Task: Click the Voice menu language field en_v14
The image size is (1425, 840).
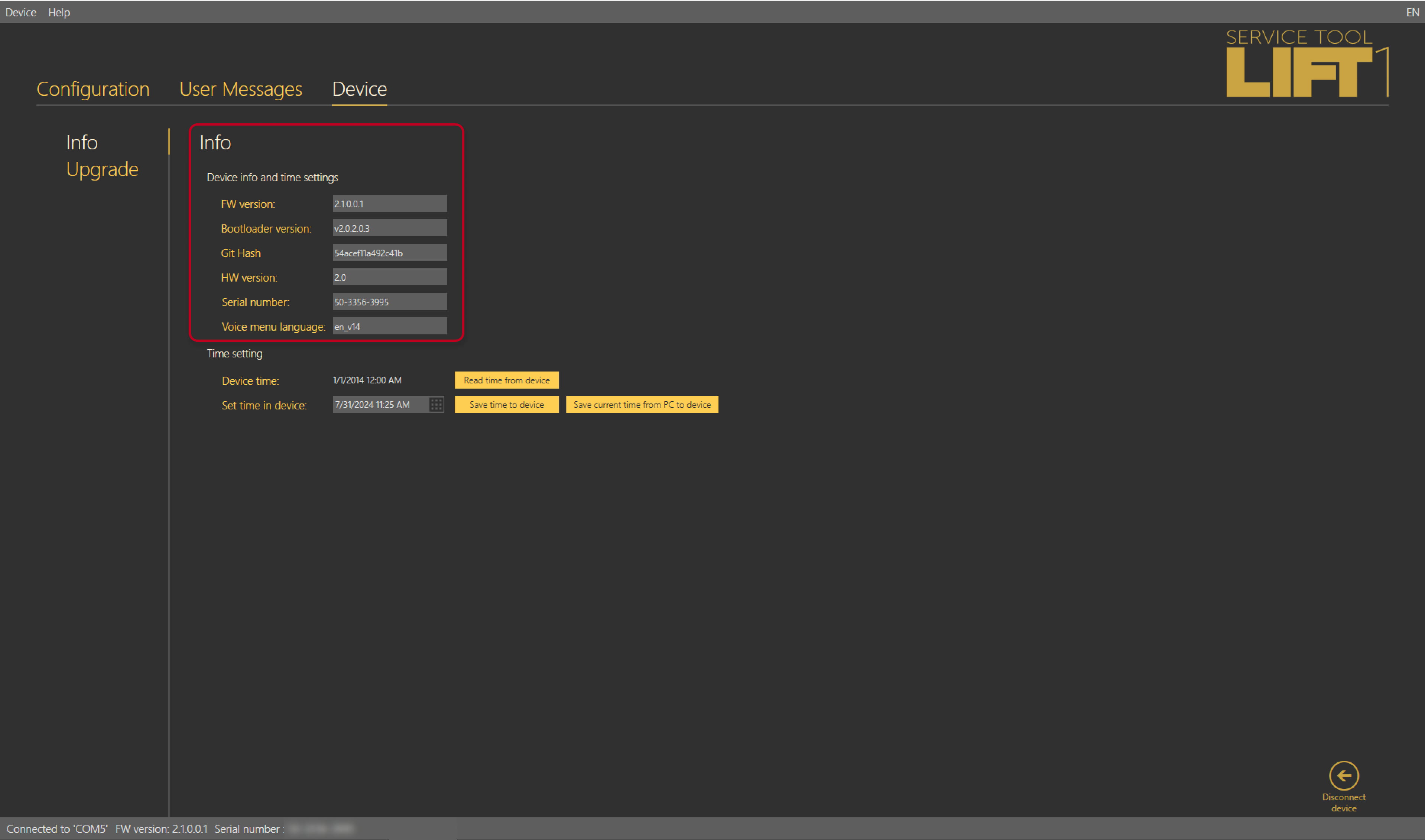Action: [389, 326]
